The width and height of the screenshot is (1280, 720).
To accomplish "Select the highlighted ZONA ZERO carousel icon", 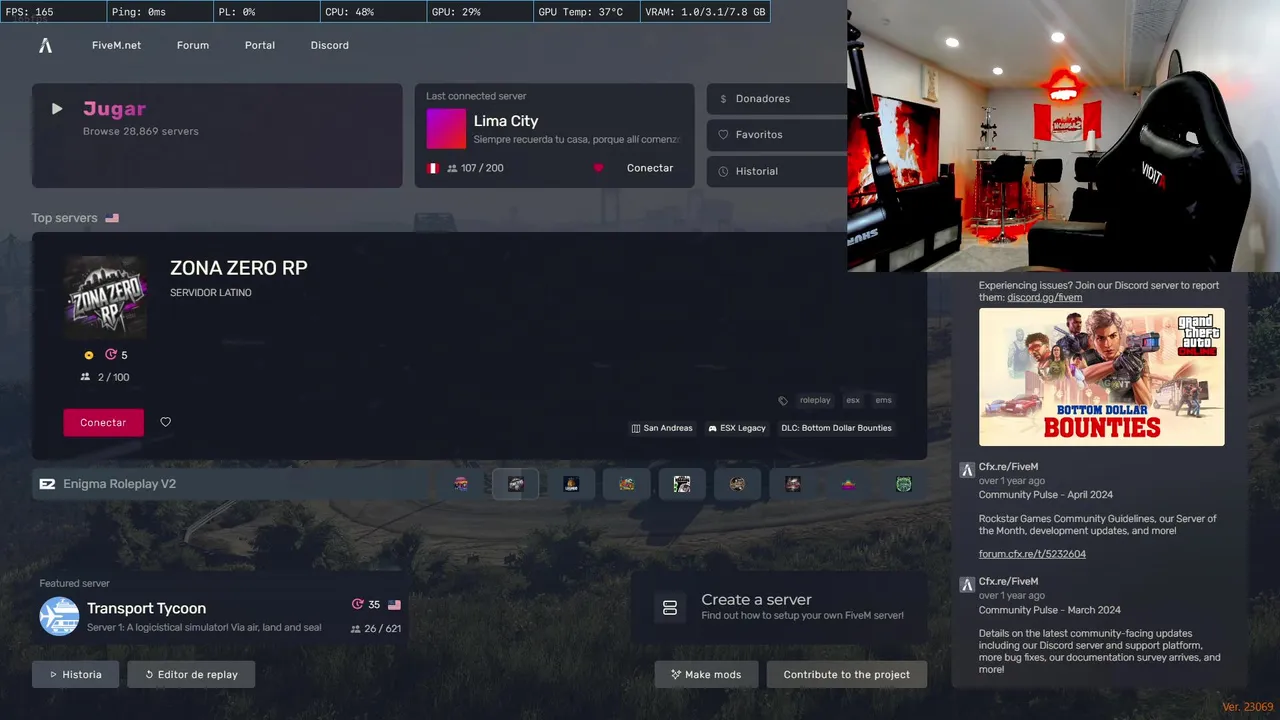I will point(516,484).
